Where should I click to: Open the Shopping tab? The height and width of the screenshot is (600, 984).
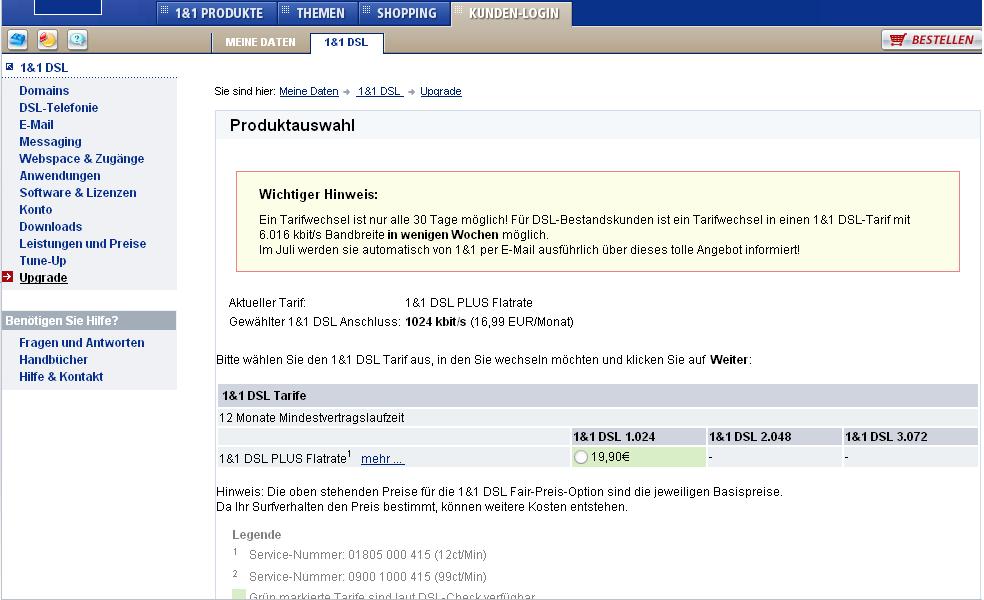click(406, 13)
